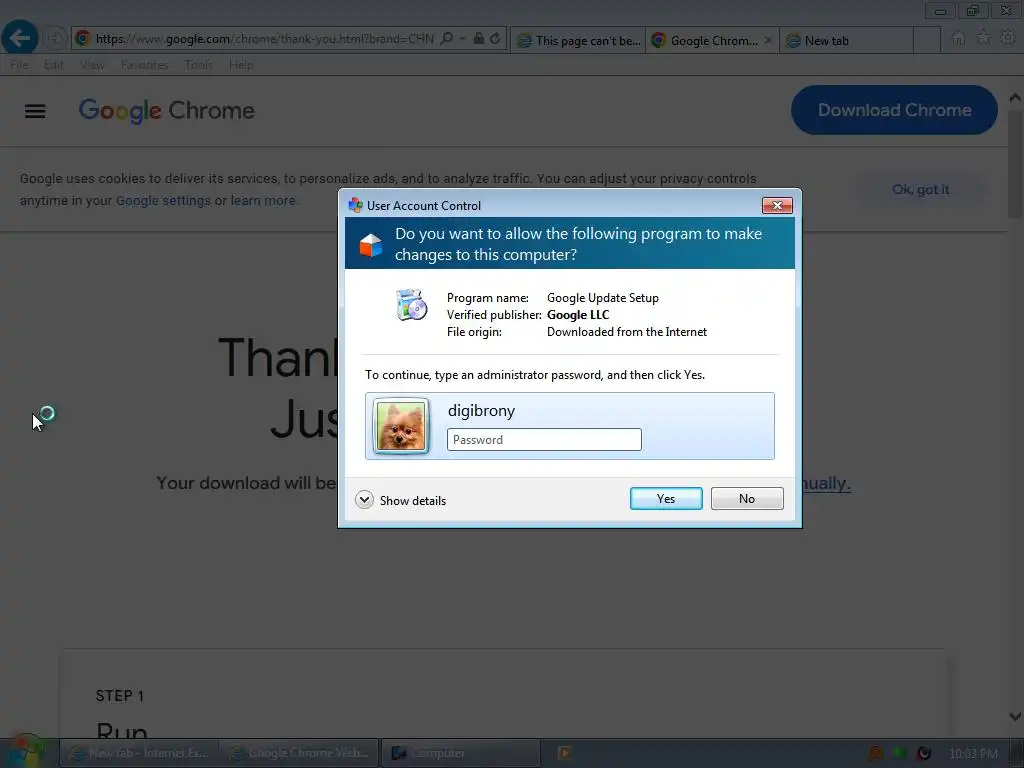Open IE Tools gear icon

click(x=1008, y=38)
